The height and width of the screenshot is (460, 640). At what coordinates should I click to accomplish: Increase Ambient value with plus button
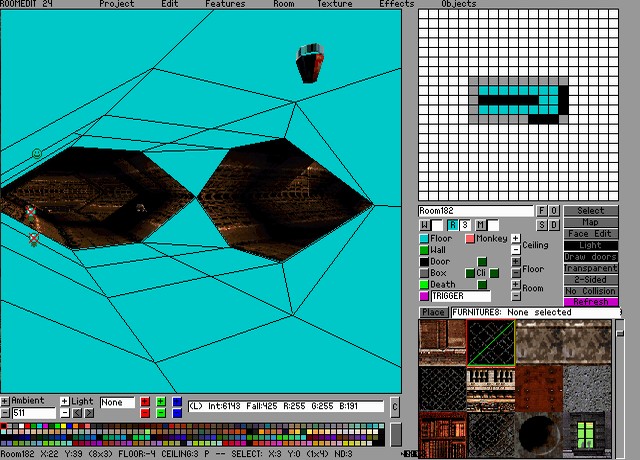(6, 401)
